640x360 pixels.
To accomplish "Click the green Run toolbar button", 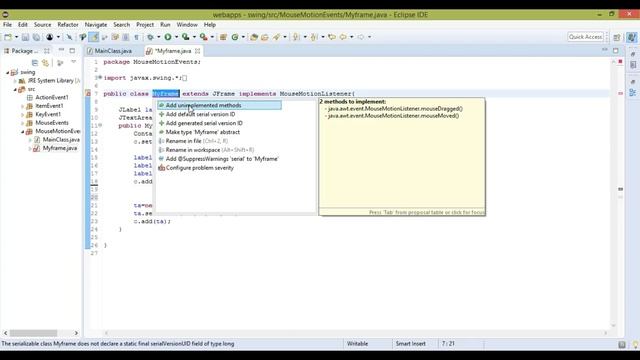I will (168, 37).
